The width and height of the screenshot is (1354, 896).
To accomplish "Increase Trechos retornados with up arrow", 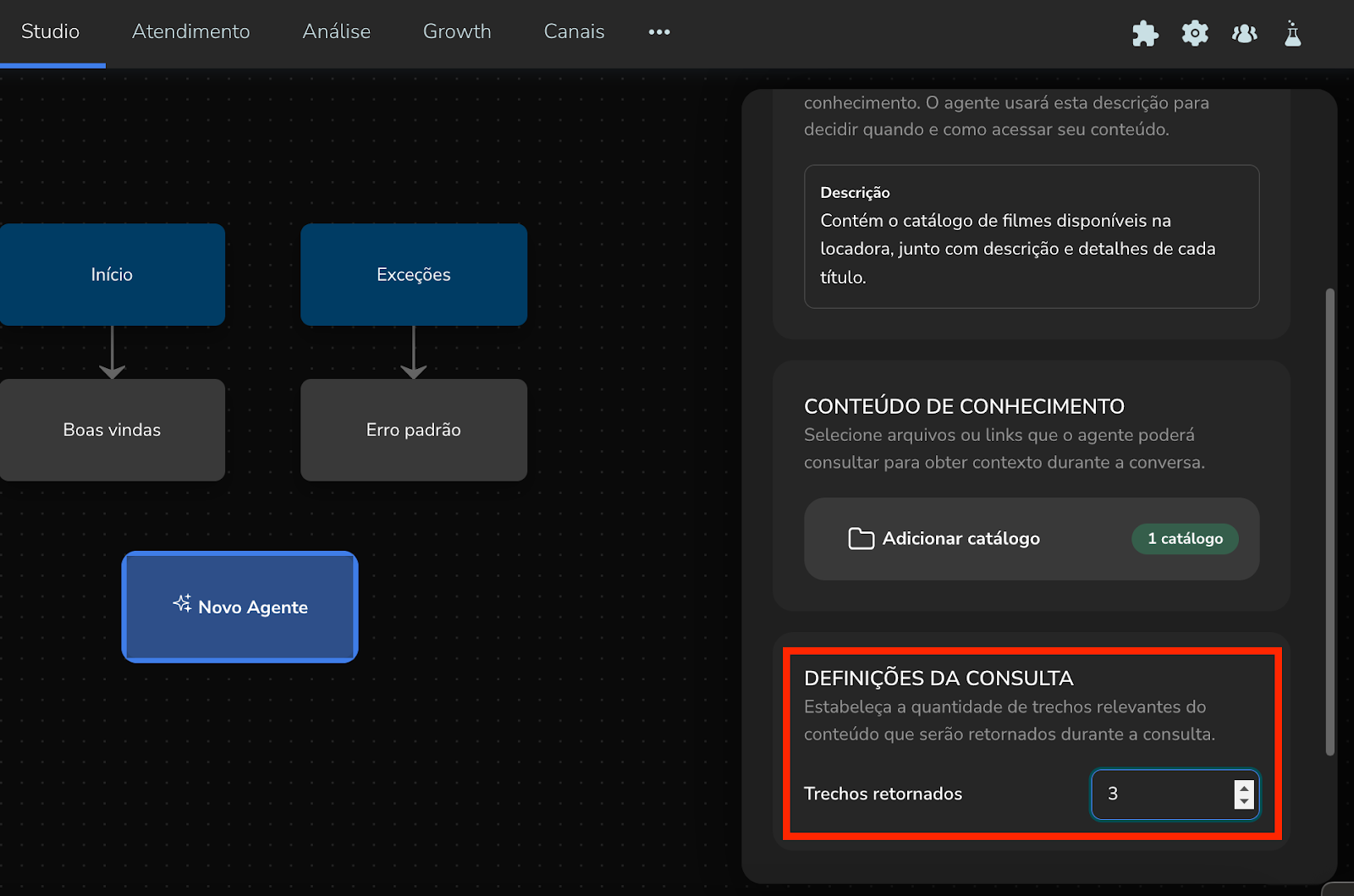I will coord(1244,788).
